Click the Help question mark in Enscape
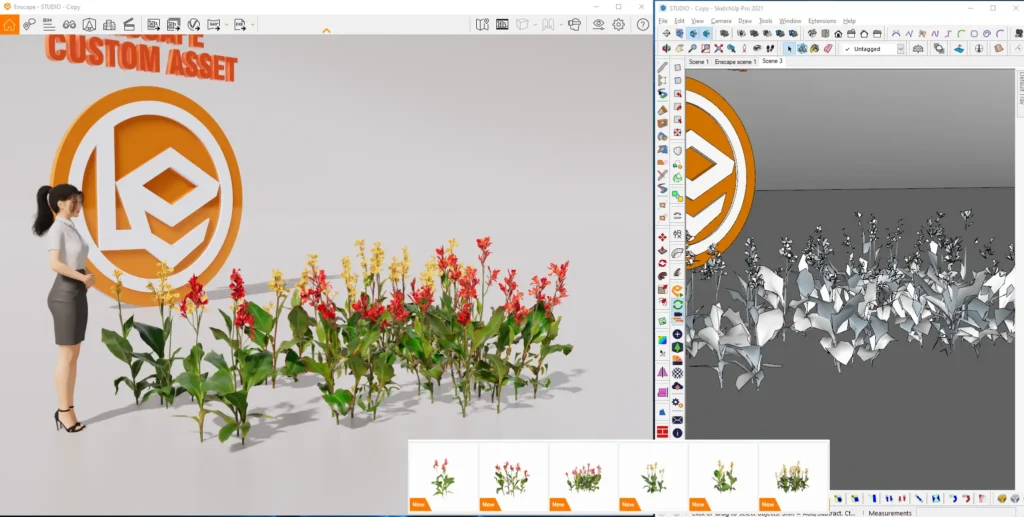 (x=643, y=25)
